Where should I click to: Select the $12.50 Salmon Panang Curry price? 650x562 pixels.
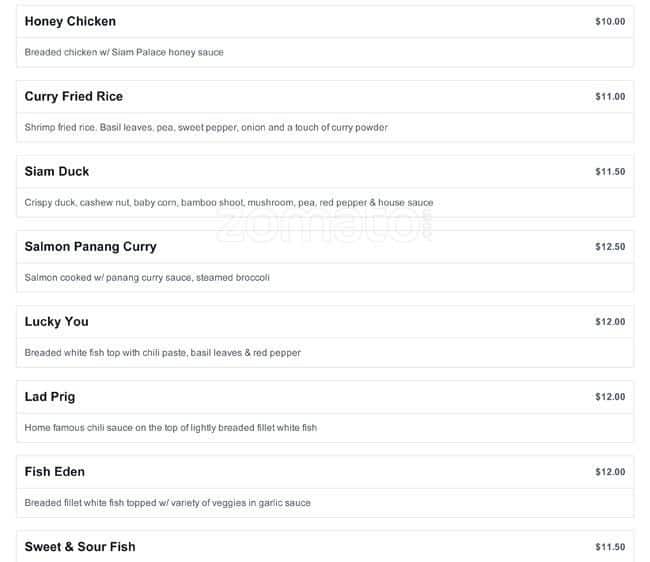tap(610, 247)
